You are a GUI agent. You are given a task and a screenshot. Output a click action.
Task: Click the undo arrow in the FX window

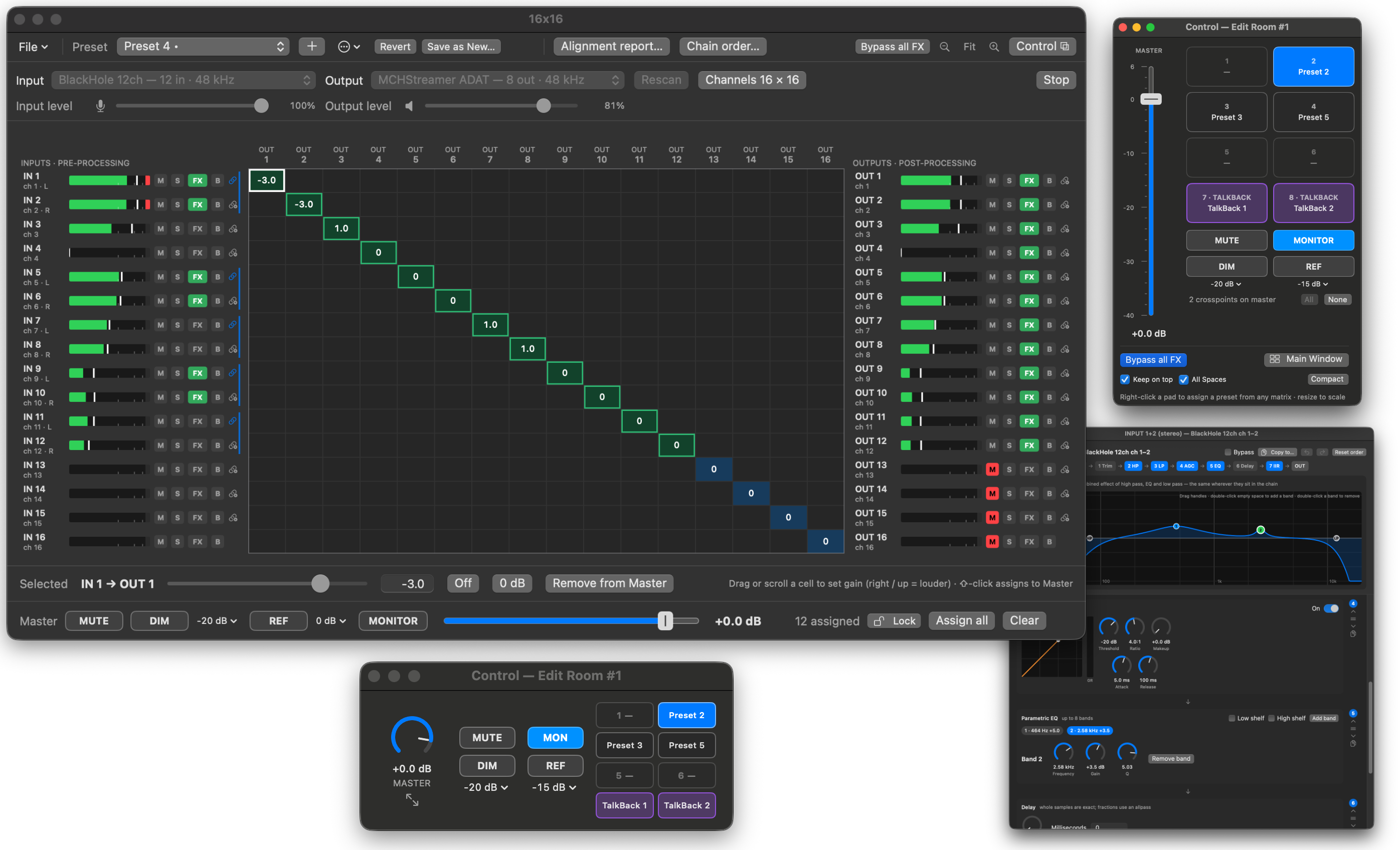(x=1307, y=453)
